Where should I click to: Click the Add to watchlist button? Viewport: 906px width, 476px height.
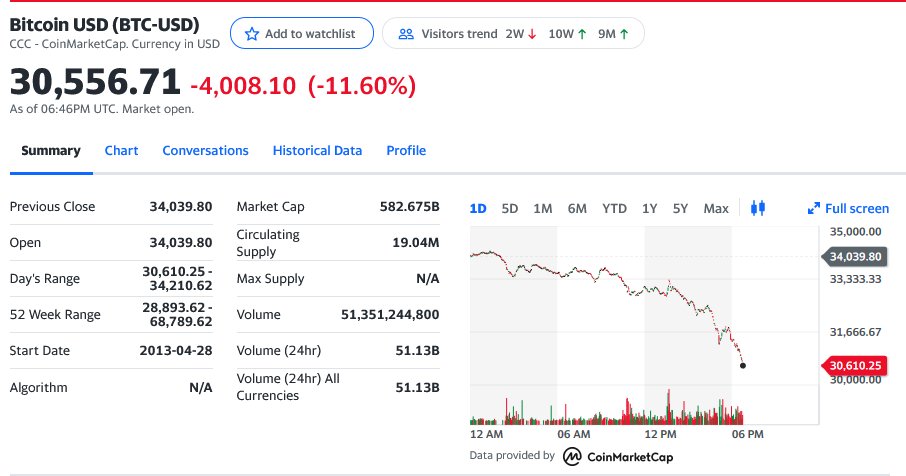point(302,34)
